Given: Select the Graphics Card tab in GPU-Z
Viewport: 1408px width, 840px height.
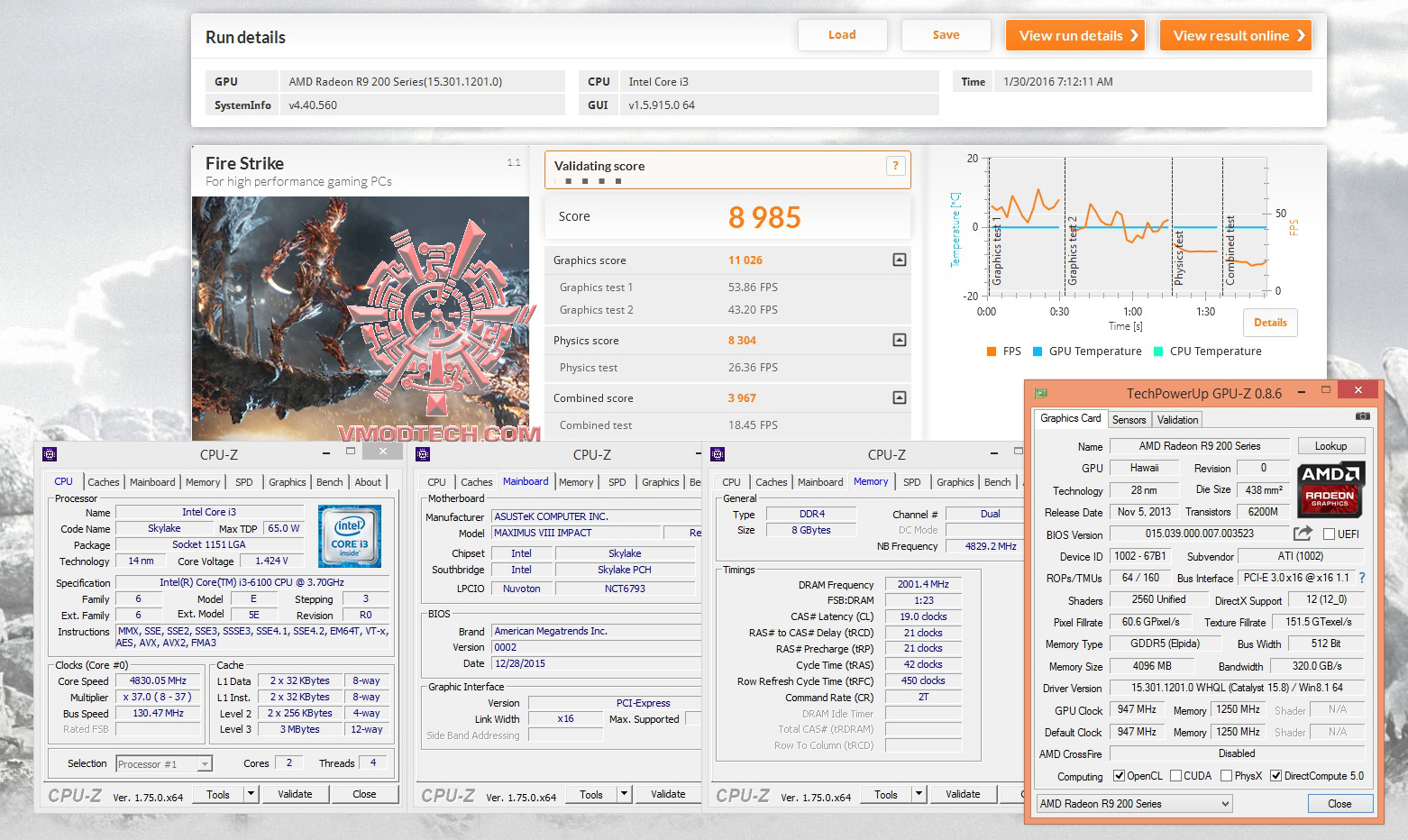Looking at the screenshot, I should point(1070,418).
